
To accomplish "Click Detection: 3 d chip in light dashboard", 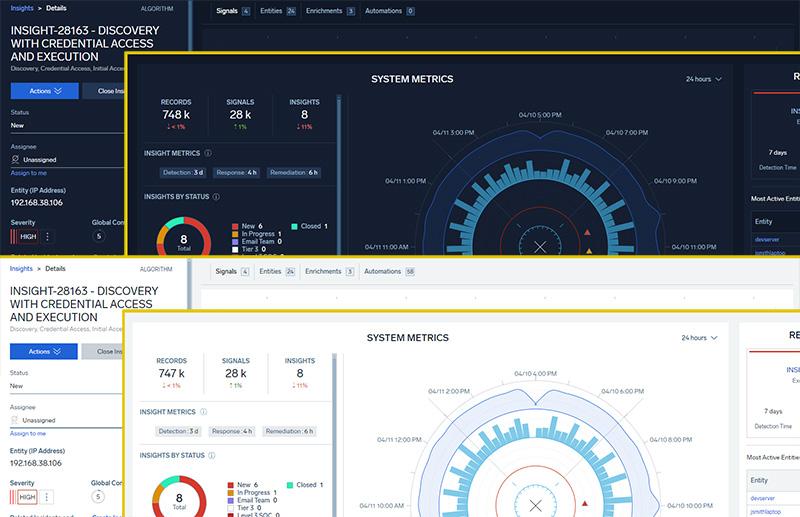I will pos(178,431).
